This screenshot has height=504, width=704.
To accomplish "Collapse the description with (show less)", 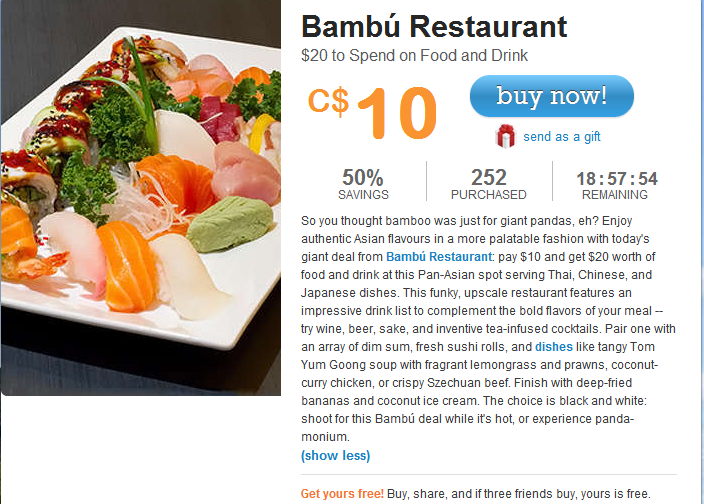I will point(335,456).
